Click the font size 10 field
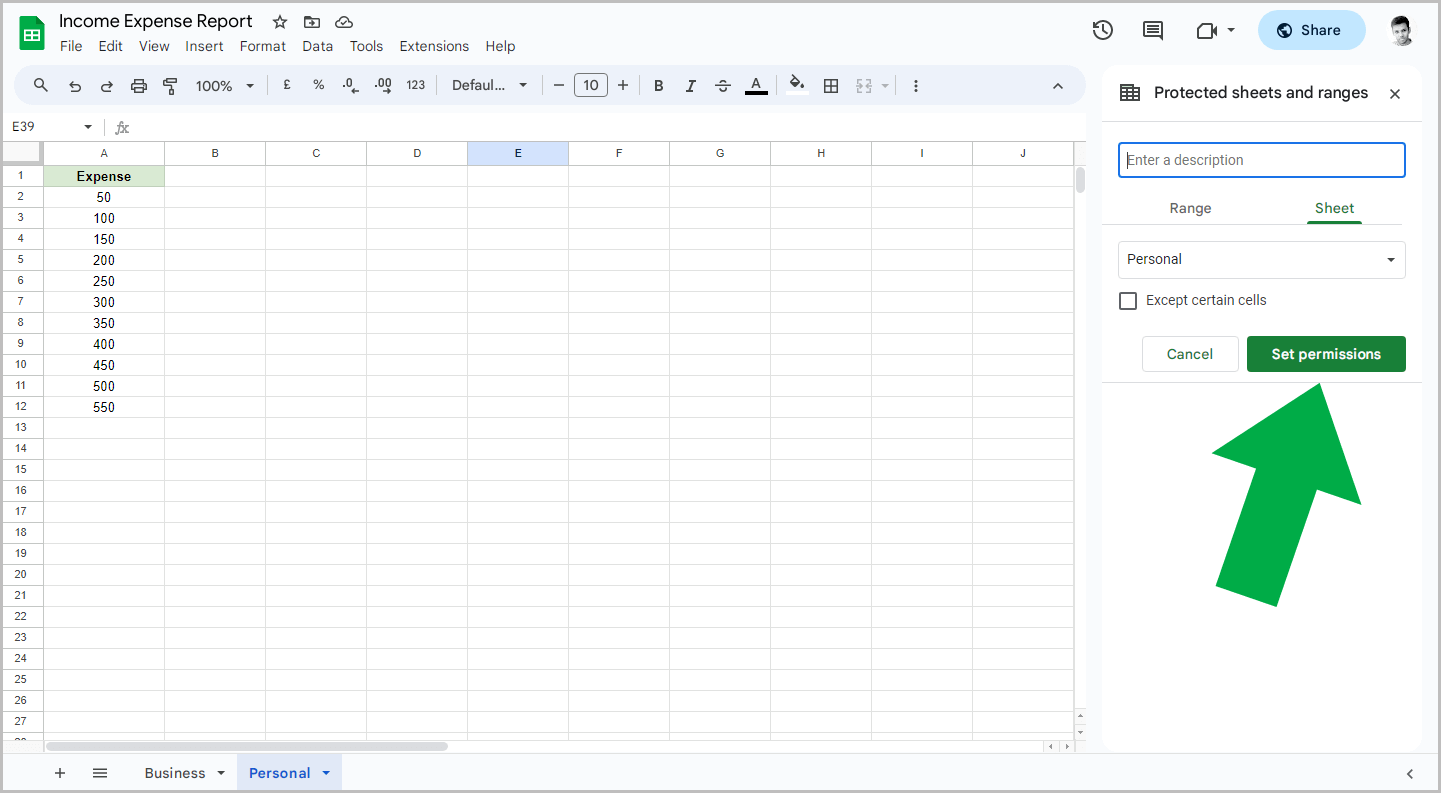The height and width of the screenshot is (793, 1441). coord(591,86)
